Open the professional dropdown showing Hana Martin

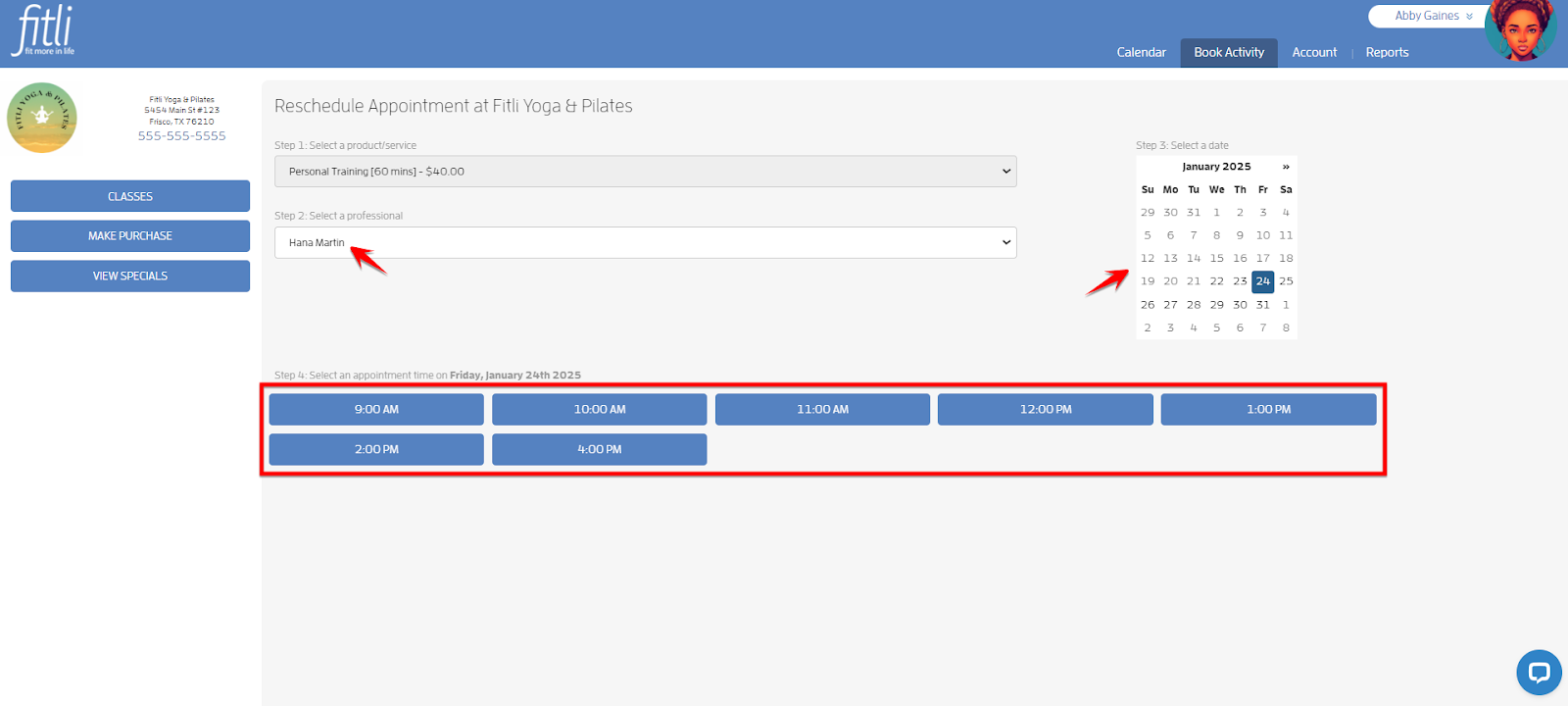[646, 243]
